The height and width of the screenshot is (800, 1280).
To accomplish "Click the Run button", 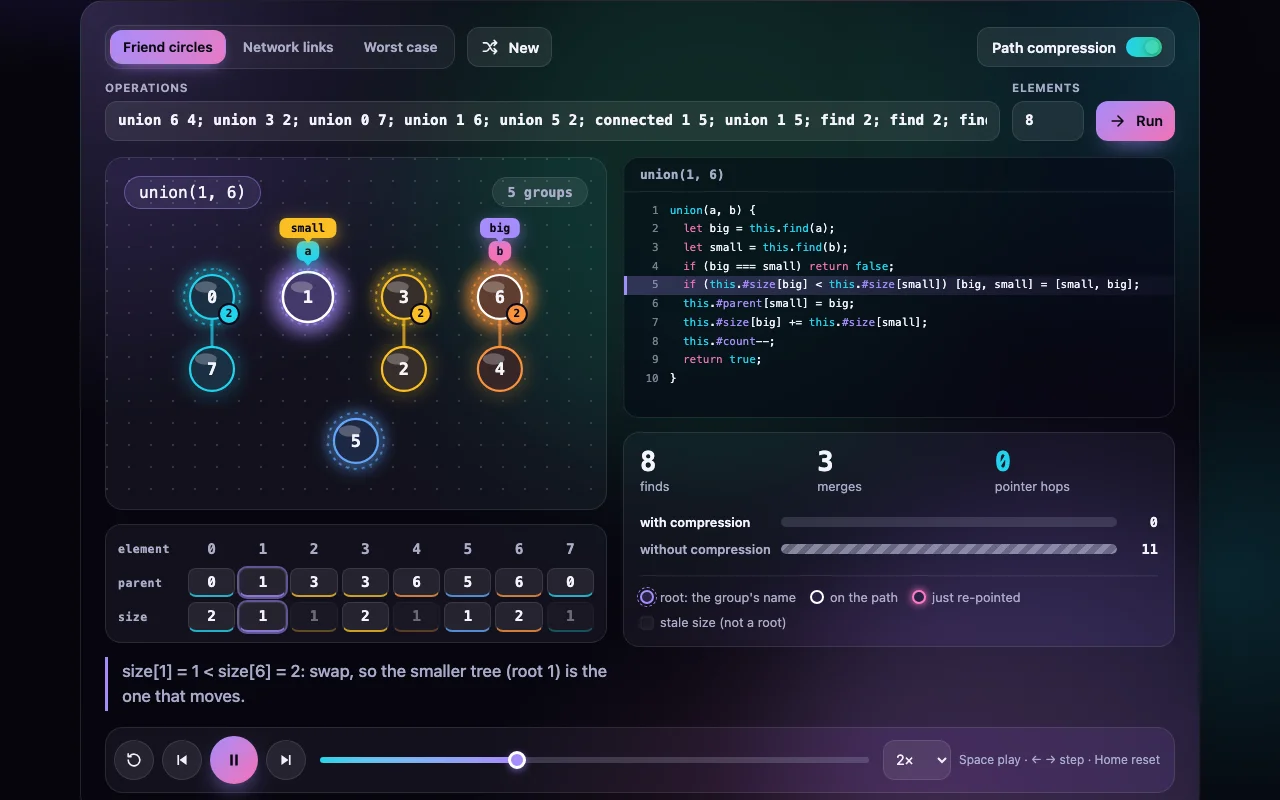I will [x=1135, y=121].
